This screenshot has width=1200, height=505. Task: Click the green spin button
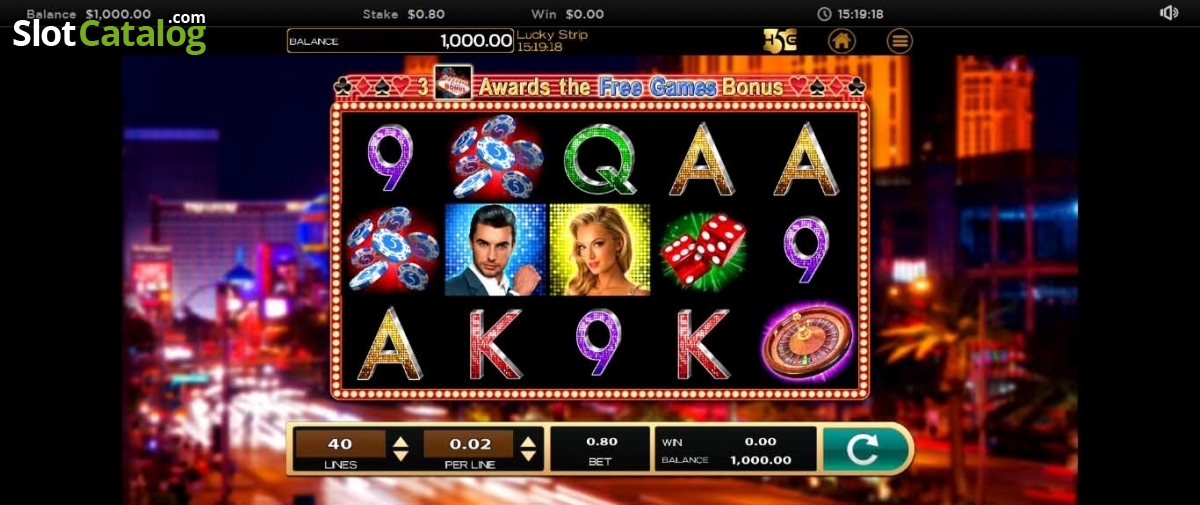[x=863, y=449]
